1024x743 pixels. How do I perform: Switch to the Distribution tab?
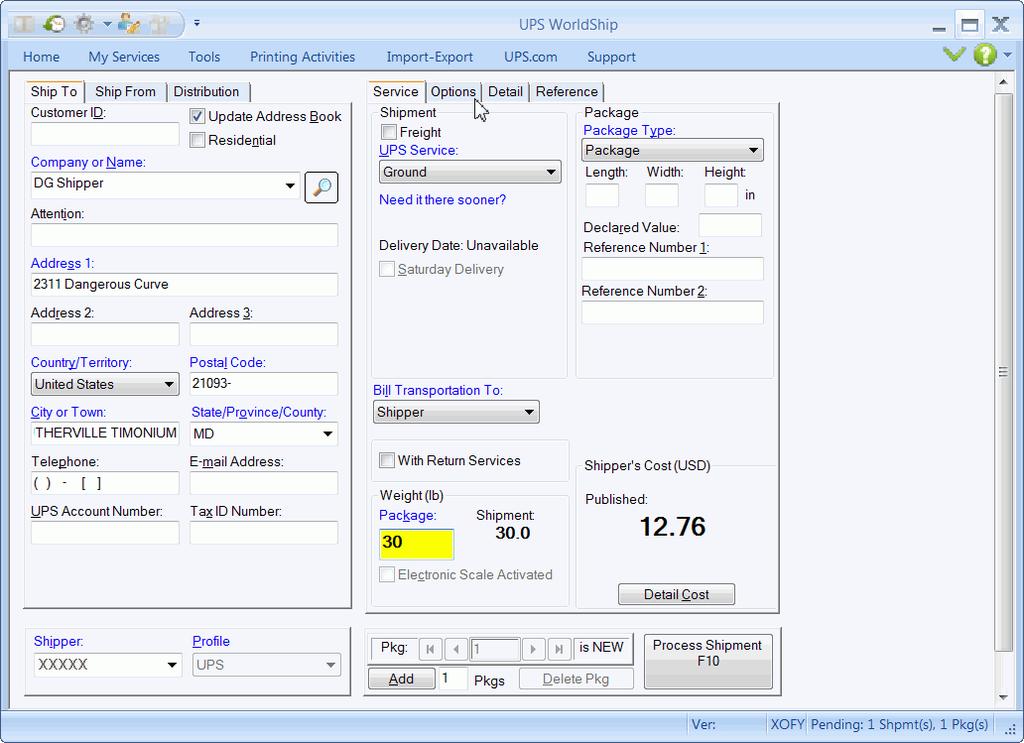pyautogui.click(x=206, y=91)
